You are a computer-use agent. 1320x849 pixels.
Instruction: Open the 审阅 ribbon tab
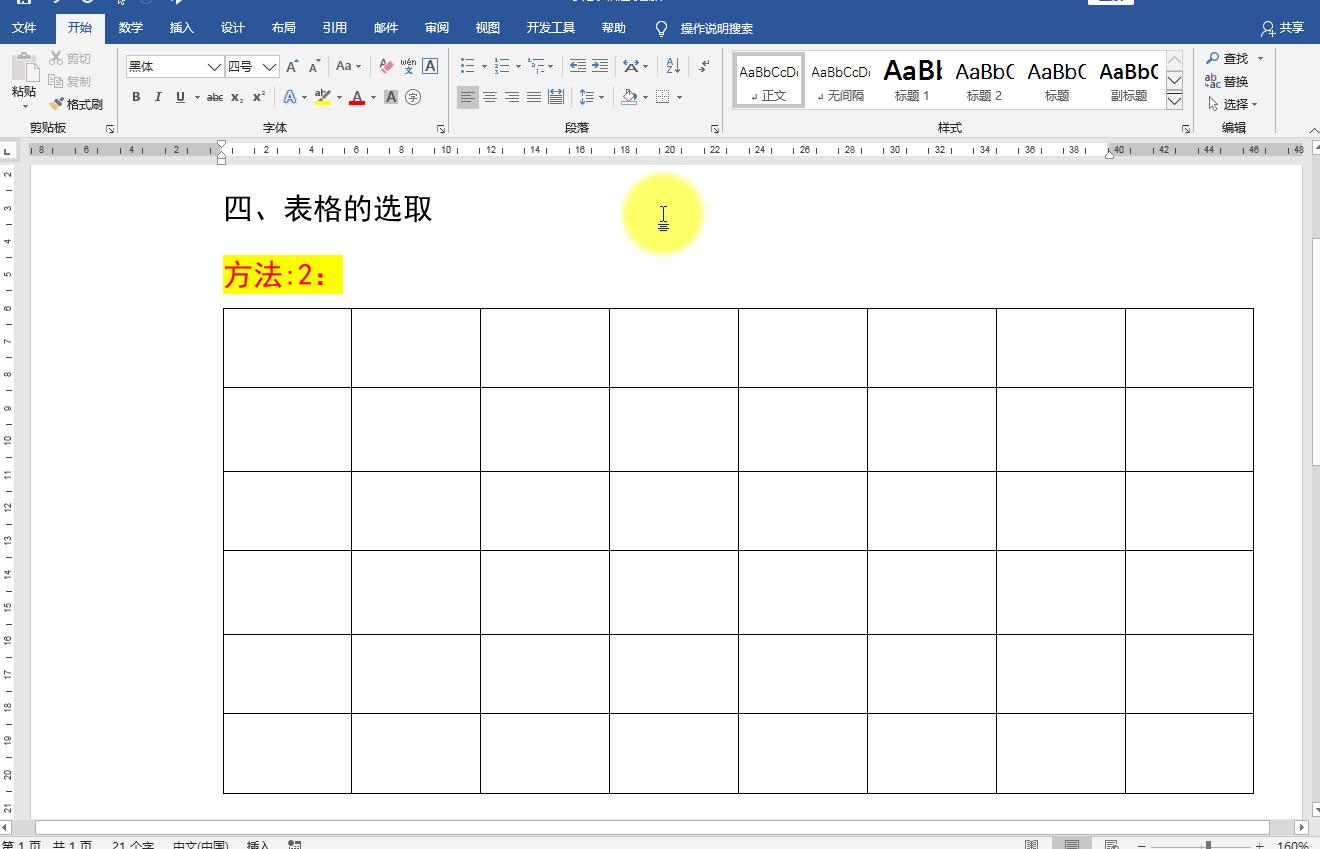tap(437, 28)
